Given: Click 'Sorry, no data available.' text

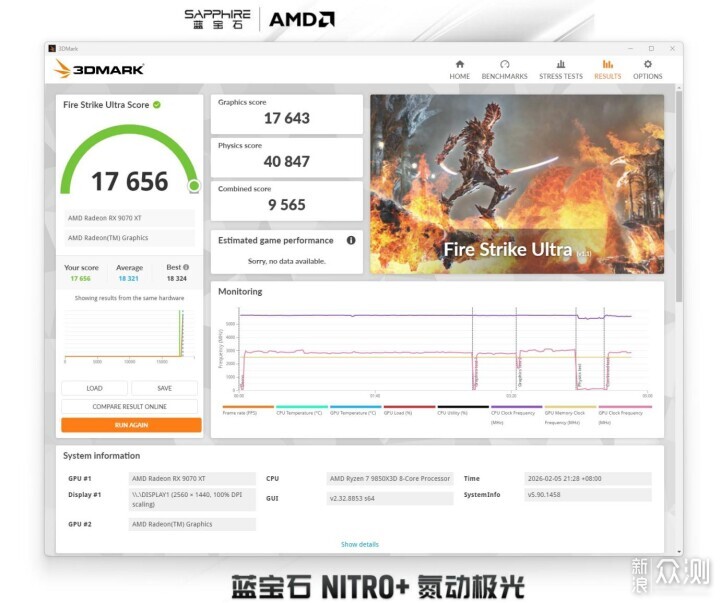Looking at the screenshot, I should [x=287, y=261].
